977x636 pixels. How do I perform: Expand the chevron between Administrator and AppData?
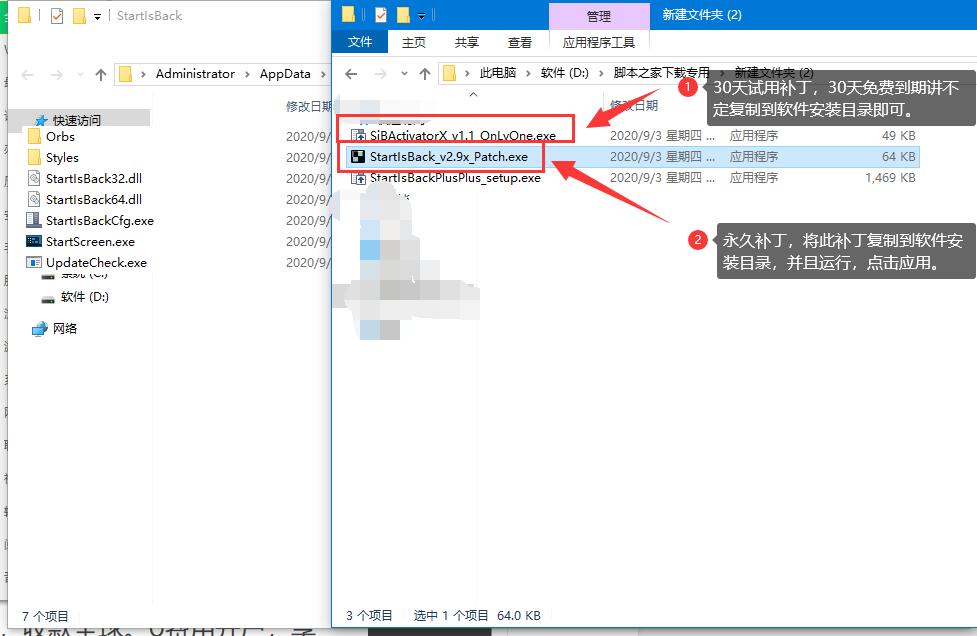coord(247,75)
